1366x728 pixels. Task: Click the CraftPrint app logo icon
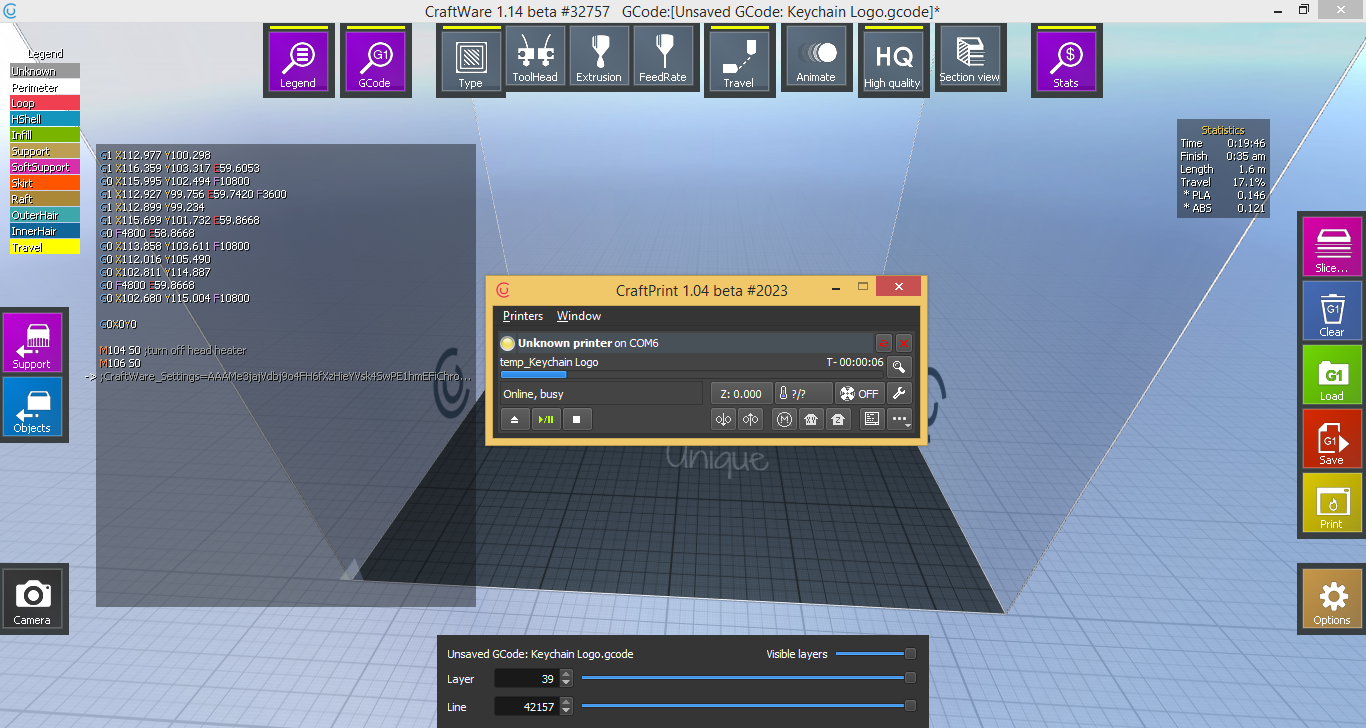503,290
